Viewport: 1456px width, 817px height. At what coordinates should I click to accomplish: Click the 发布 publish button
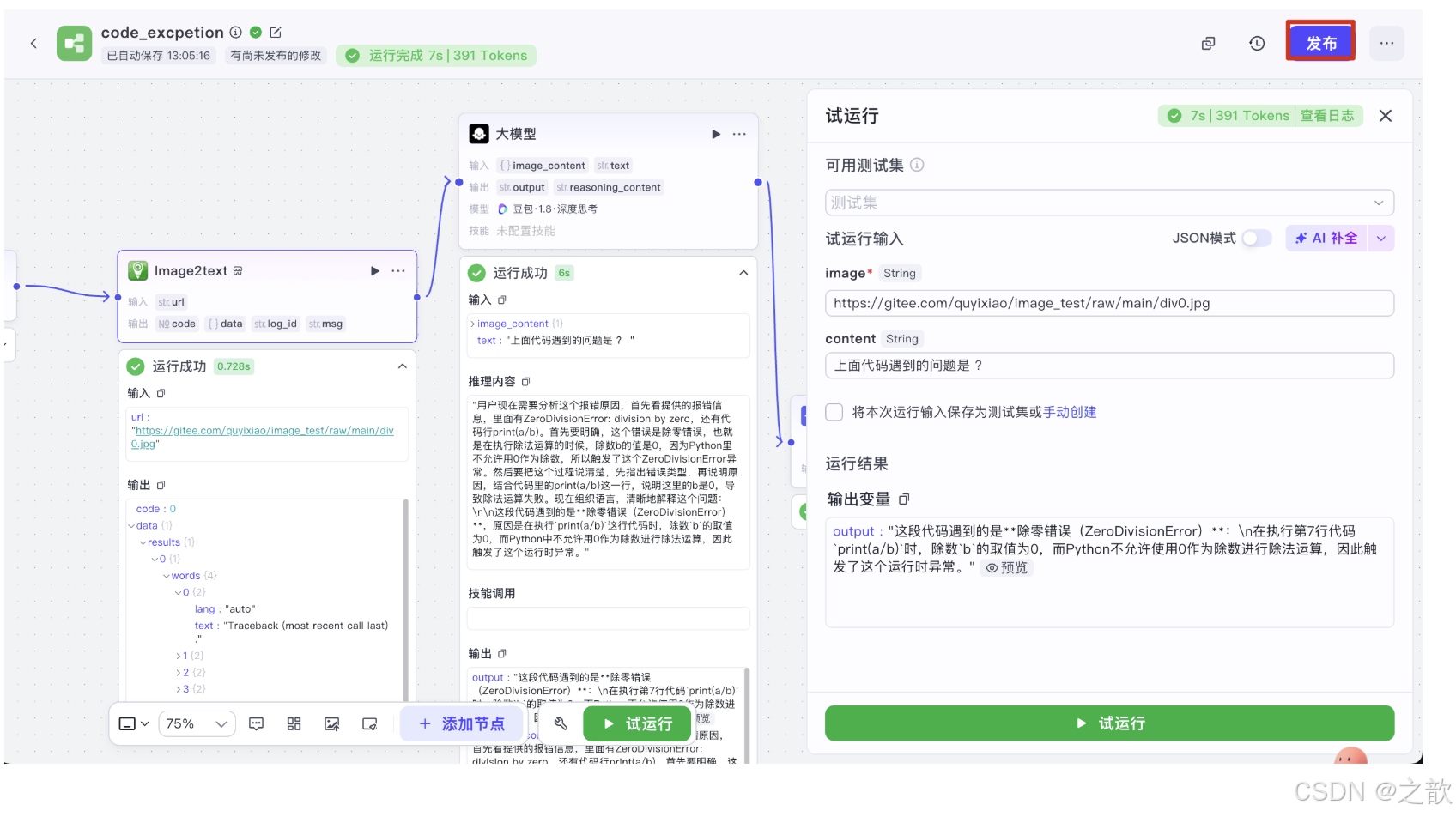click(x=1320, y=41)
